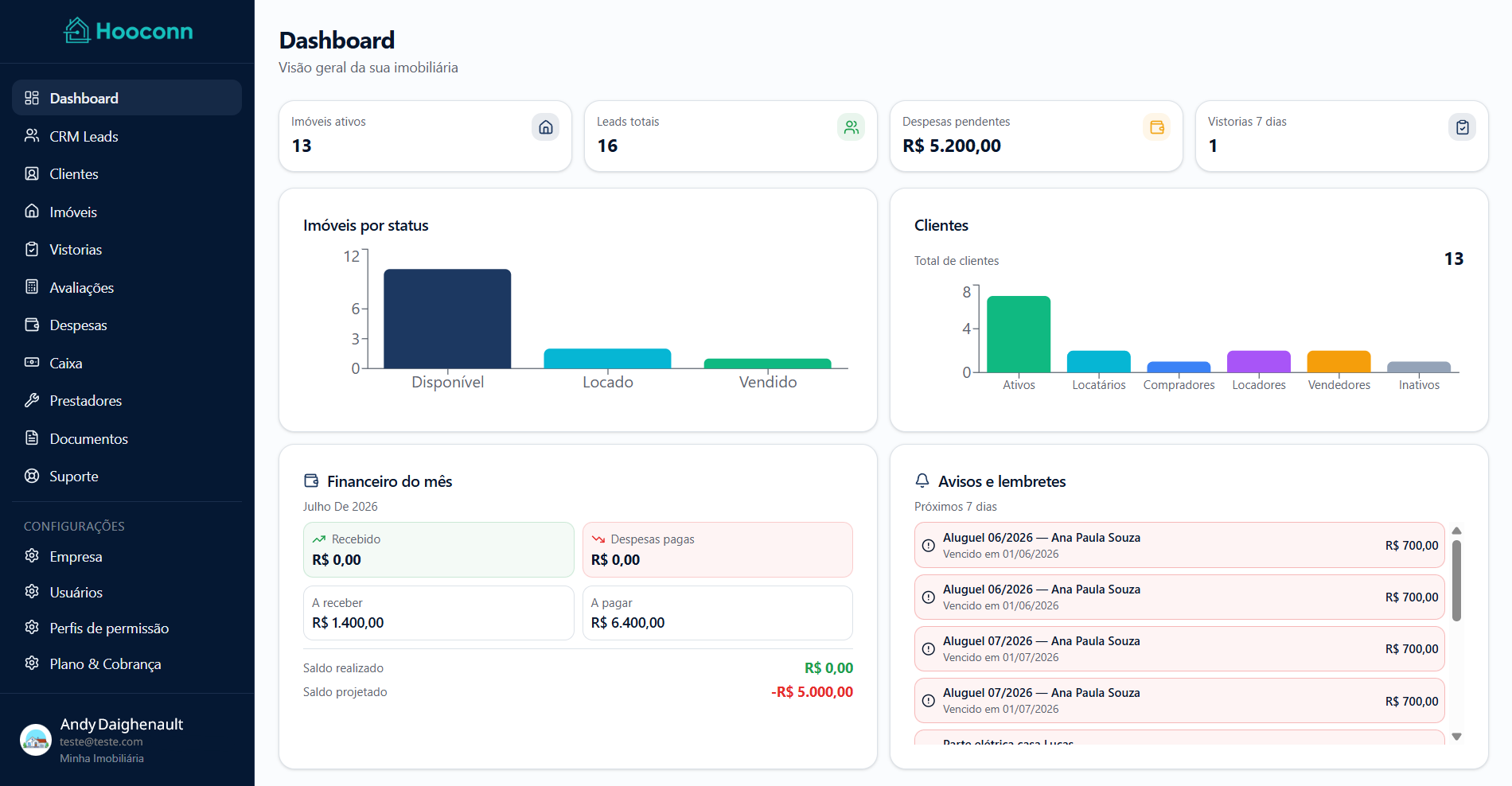Click the green Vendido bar

(x=767, y=364)
